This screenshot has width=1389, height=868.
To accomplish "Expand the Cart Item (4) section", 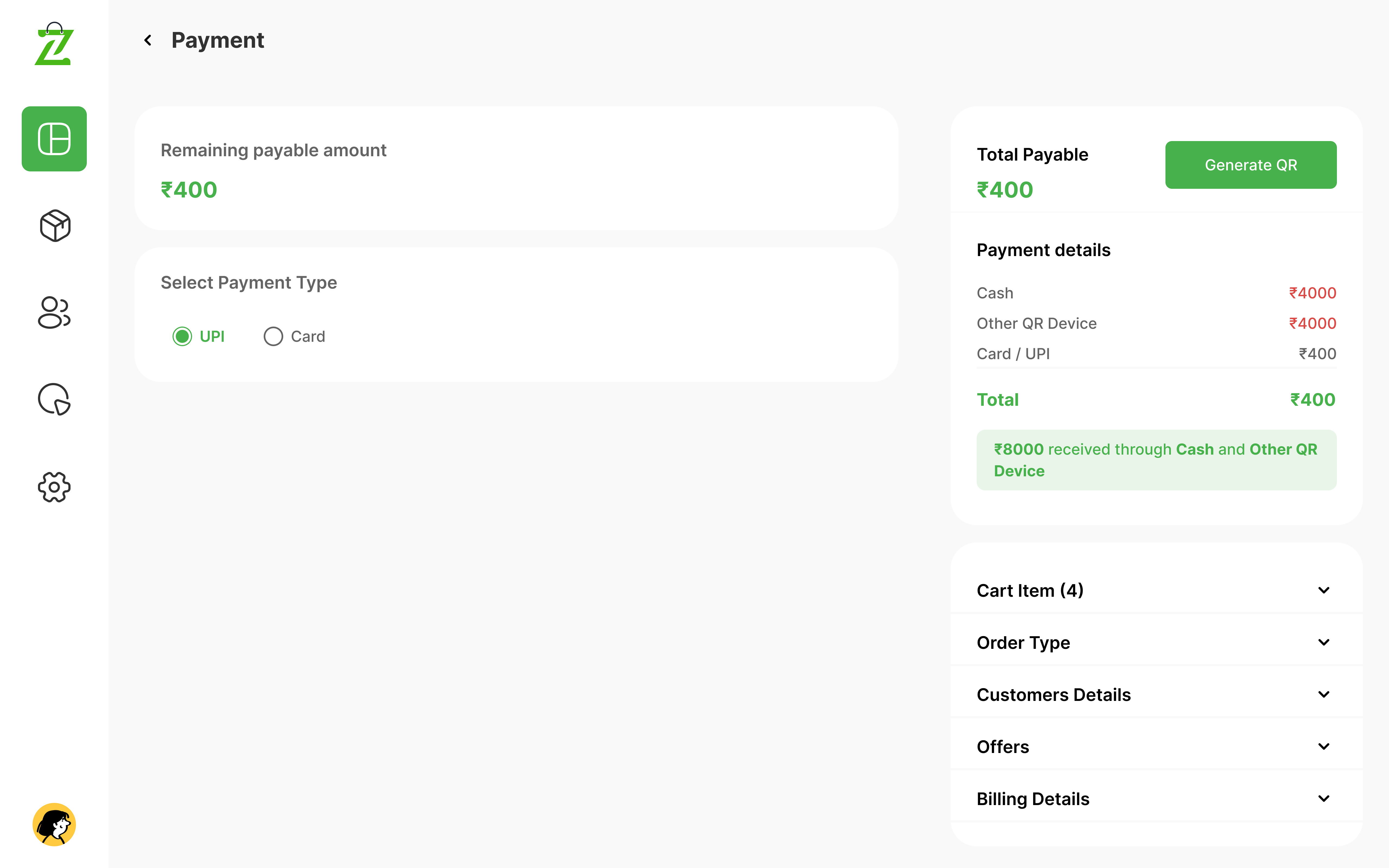I will (1157, 590).
